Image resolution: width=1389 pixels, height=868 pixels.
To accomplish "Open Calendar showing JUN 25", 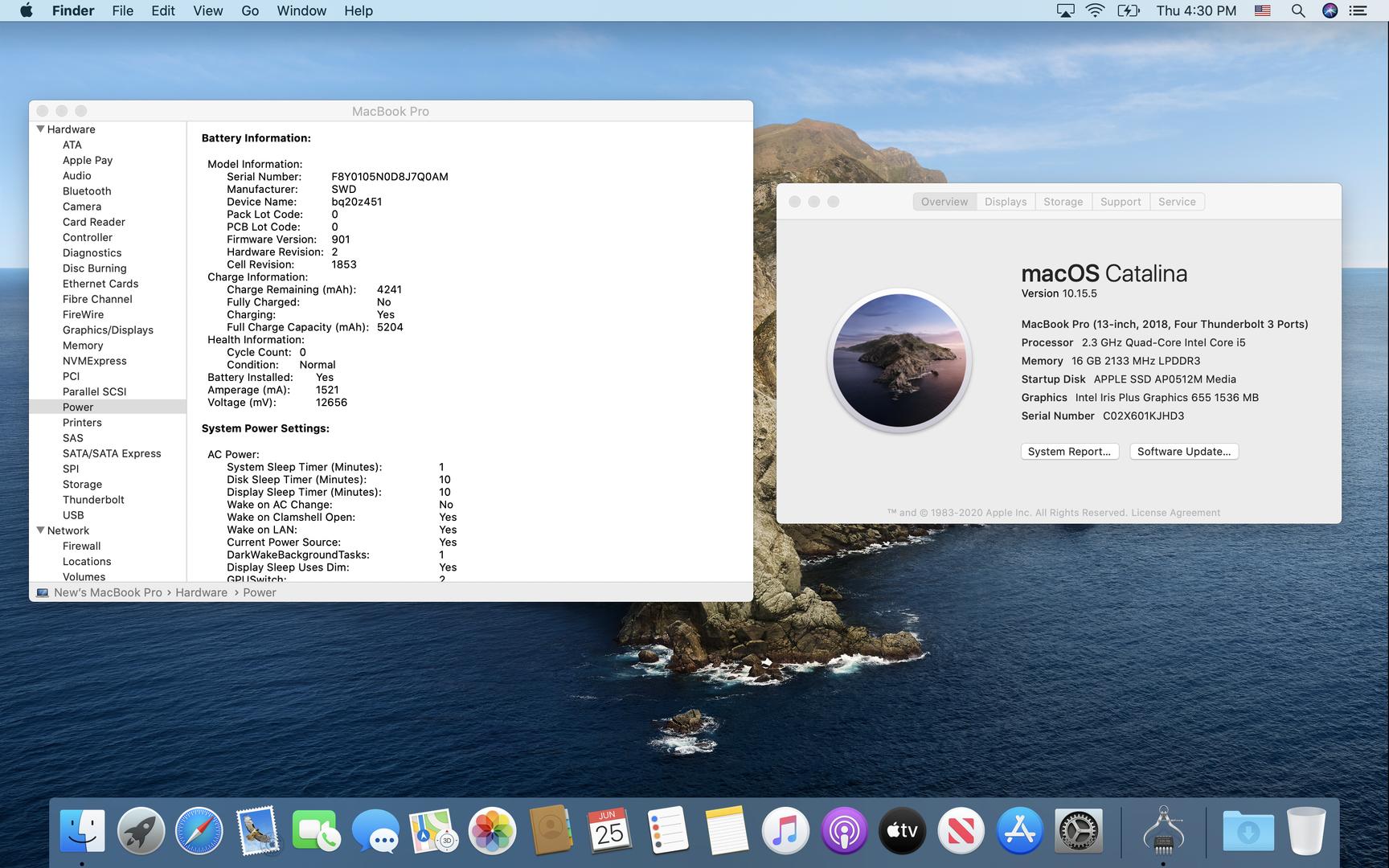I will [609, 830].
